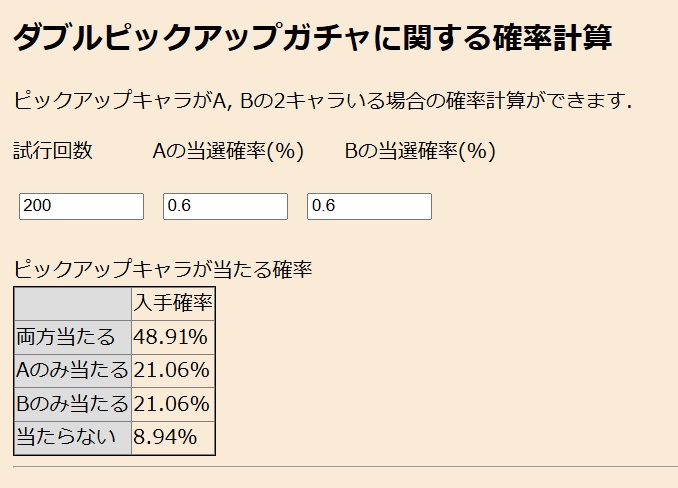Viewport: 678px width, 488px height.
Task: Click the ピックアップキャラが当たる確率 table caption
Action: point(163,269)
